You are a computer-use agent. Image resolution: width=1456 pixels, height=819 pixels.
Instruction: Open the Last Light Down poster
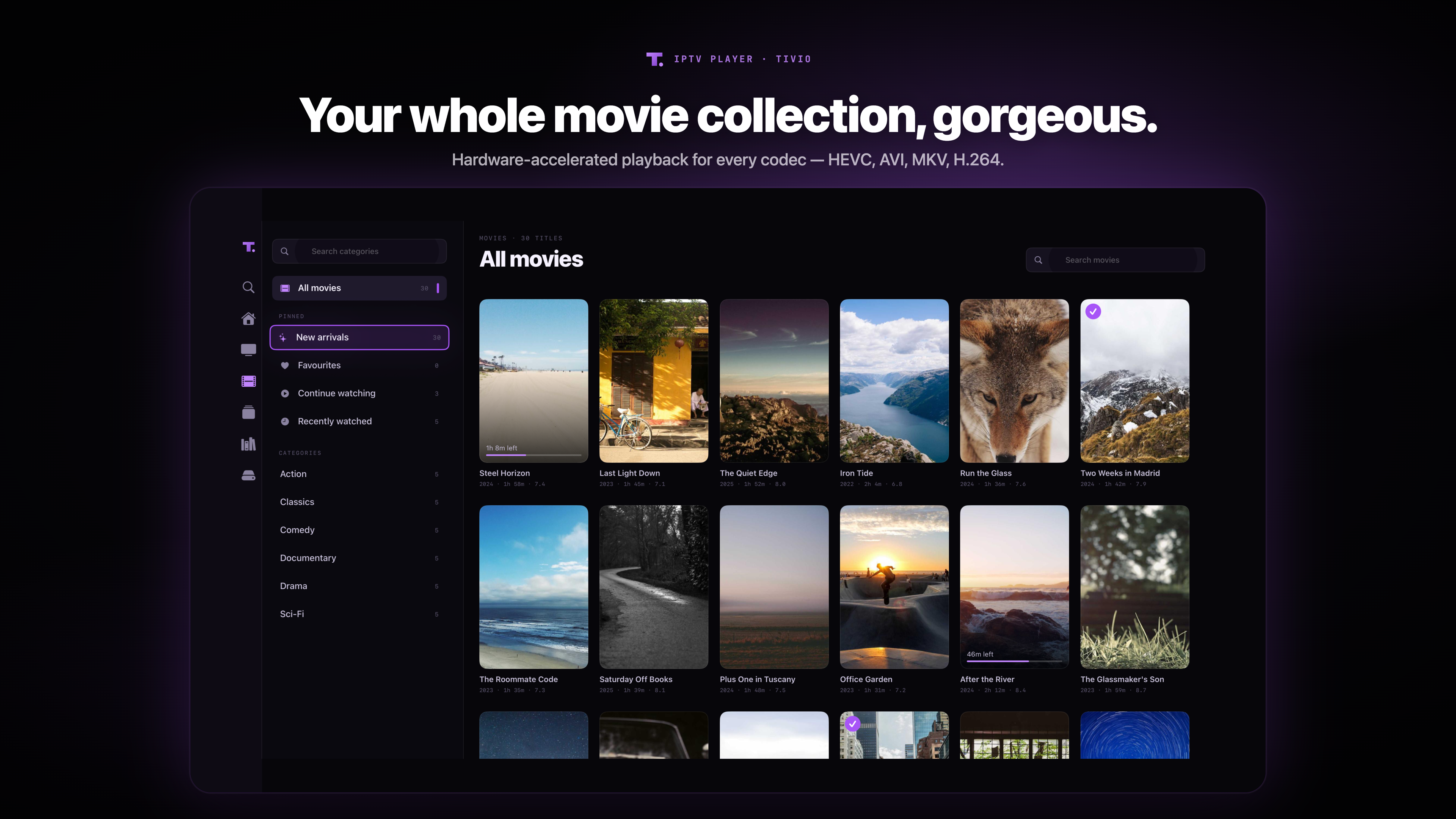(x=653, y=380)
